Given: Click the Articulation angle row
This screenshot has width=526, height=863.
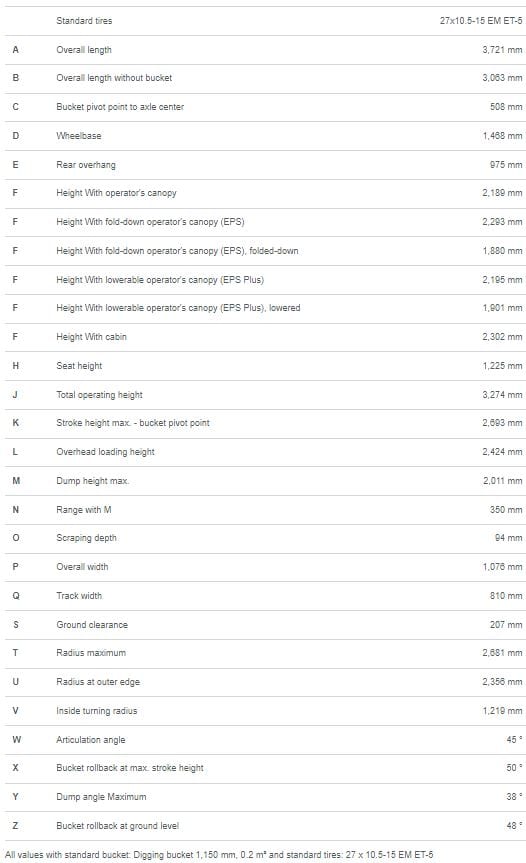Looking at the screenshot, I should (265, 740).
